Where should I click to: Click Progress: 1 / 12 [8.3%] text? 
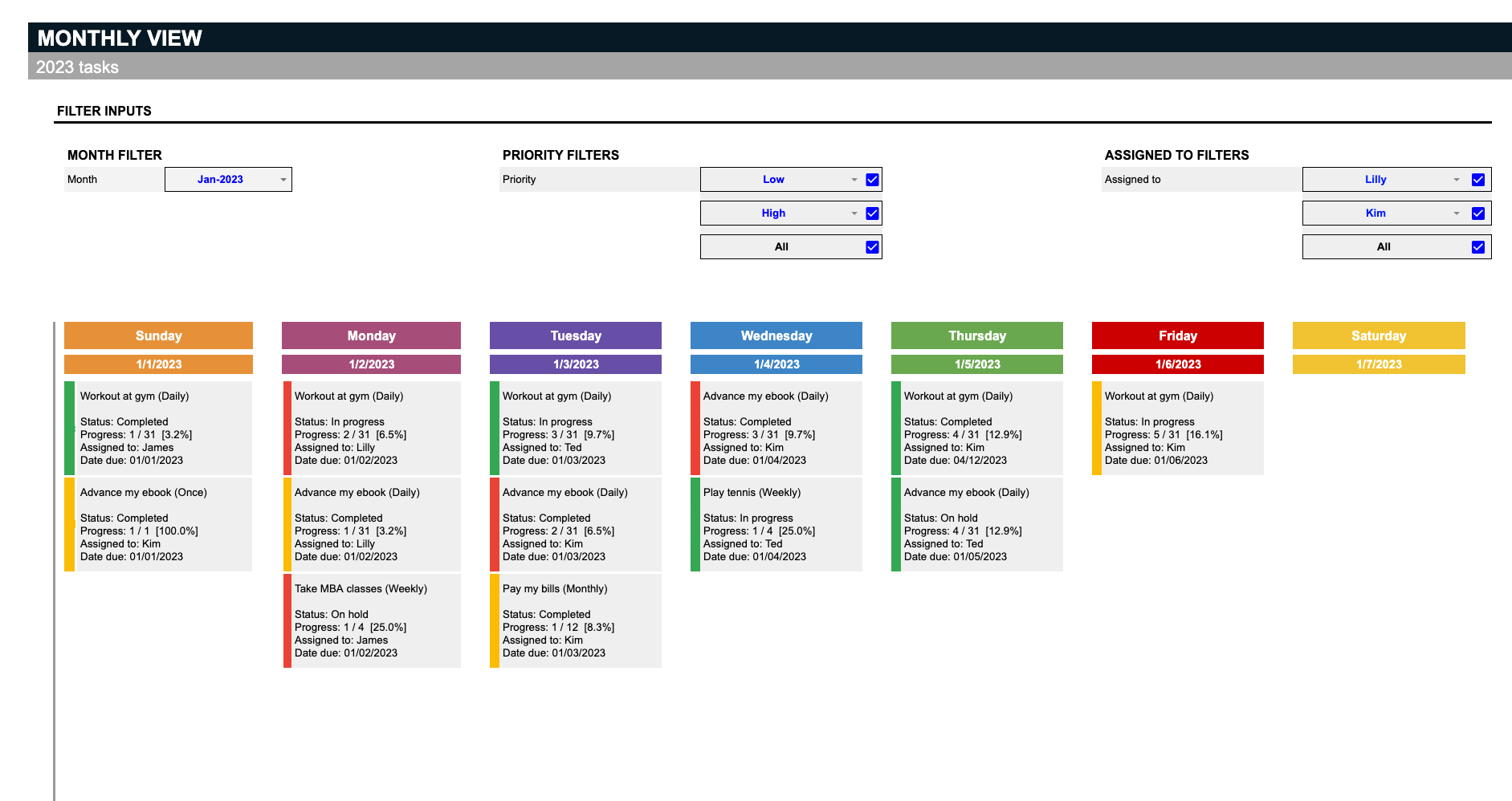coord(558,627)
